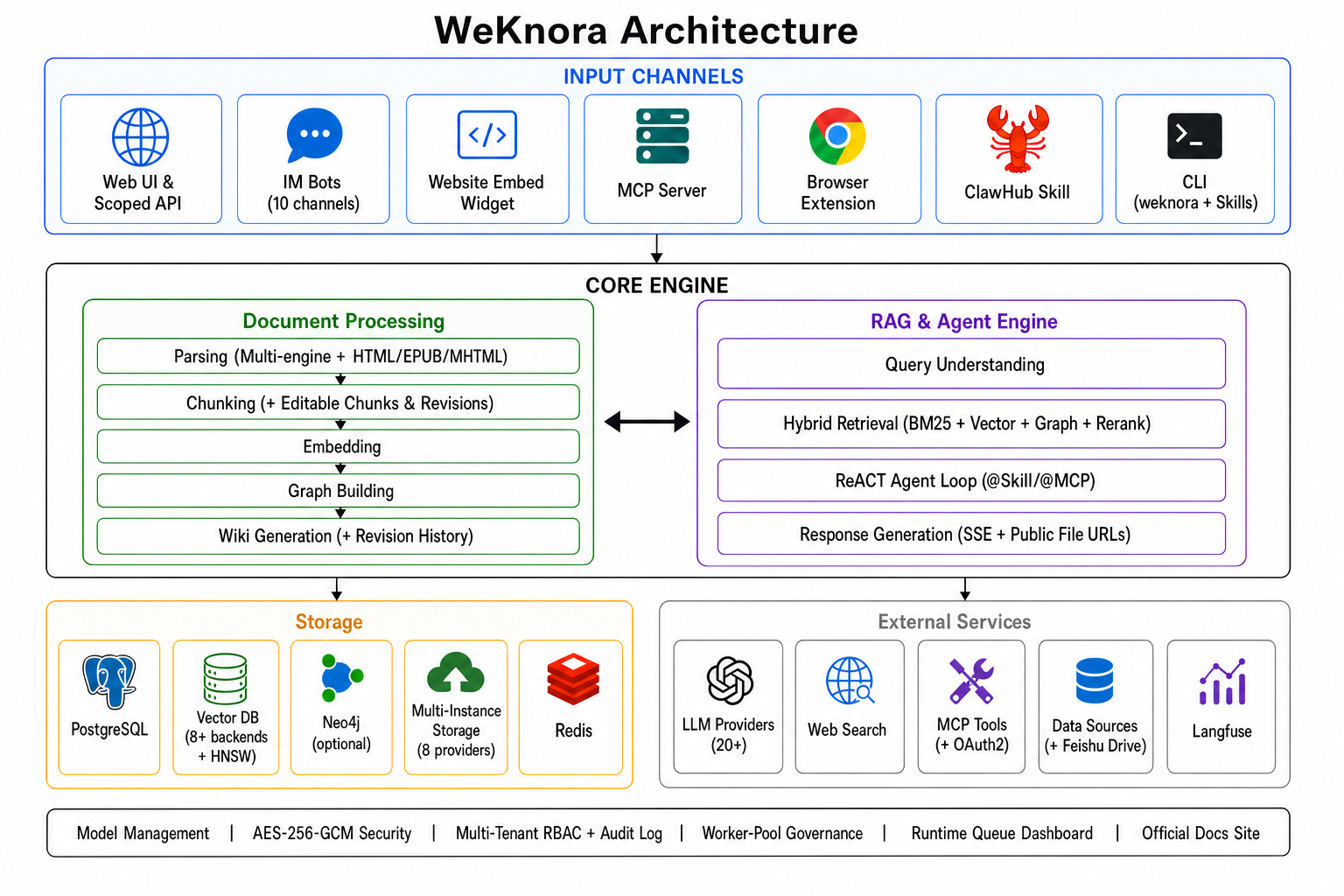Select the Hybrid Retrieval box
The width and height of the screenshot is (1344, 896).
pos(971,423)
